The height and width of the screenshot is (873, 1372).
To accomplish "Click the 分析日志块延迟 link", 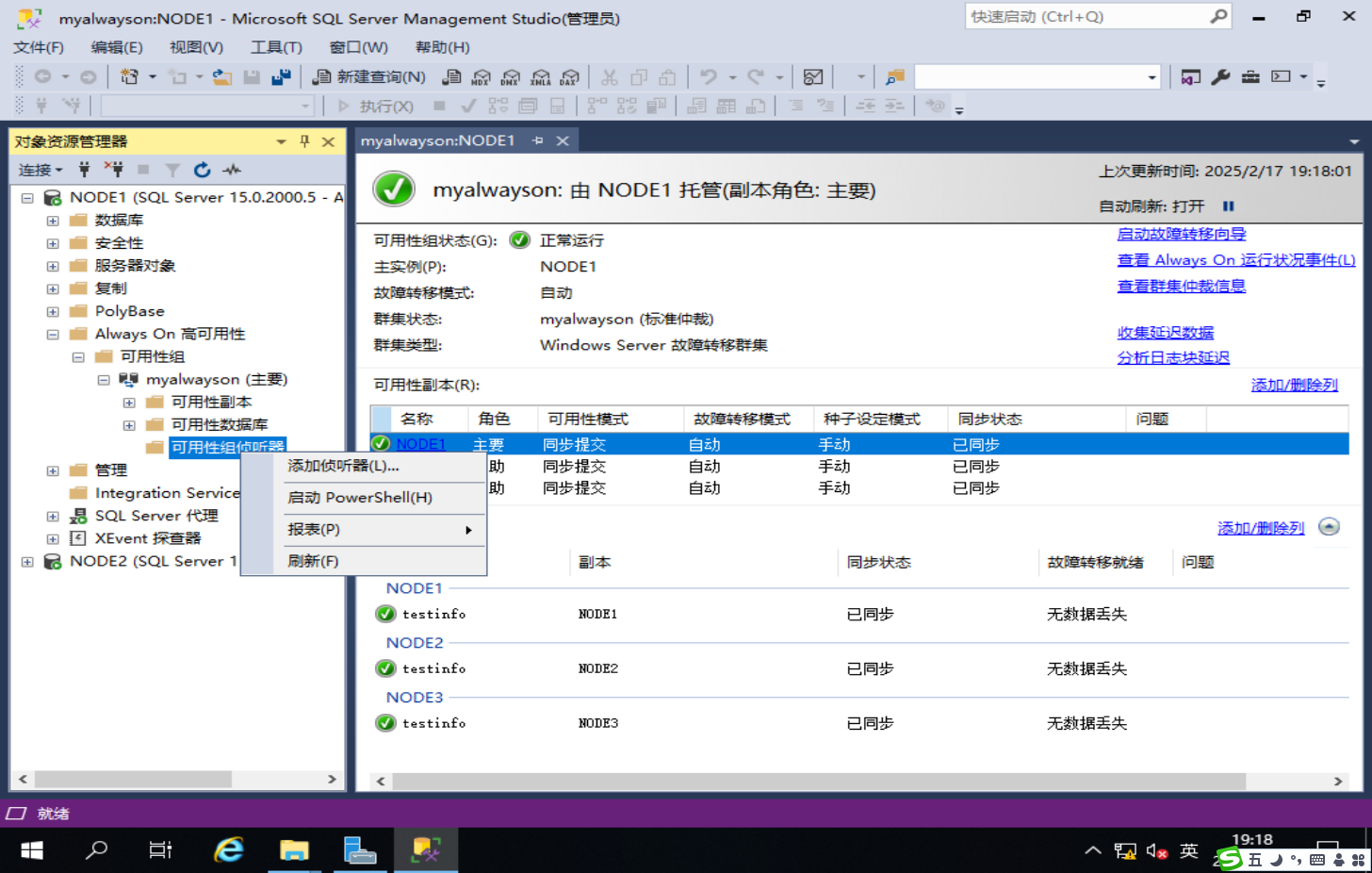I will click(x=1173, y=357).
